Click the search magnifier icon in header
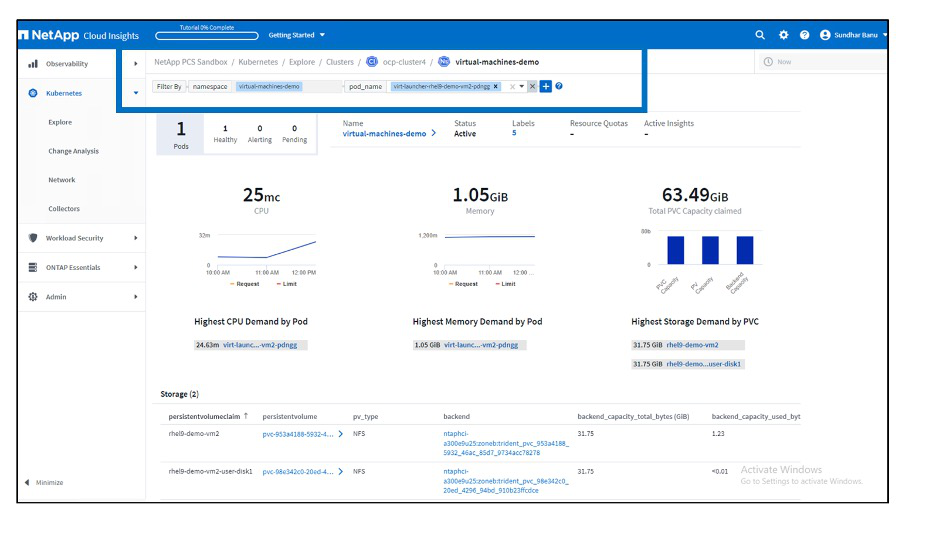Viewport: 936px width, 538px height. [x=761, y=35]
